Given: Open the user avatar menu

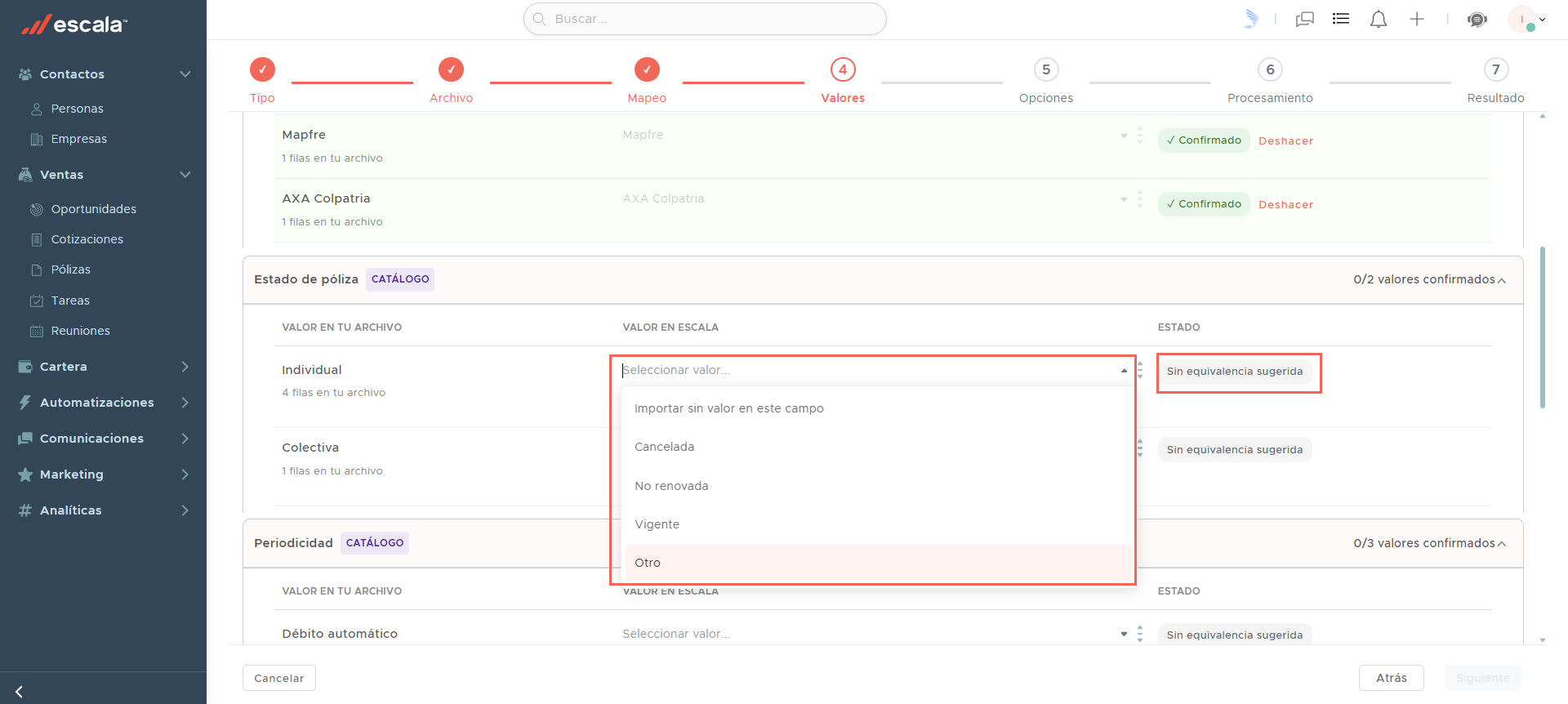Looking at the screenshot, I should click(x=1526, y=19).
